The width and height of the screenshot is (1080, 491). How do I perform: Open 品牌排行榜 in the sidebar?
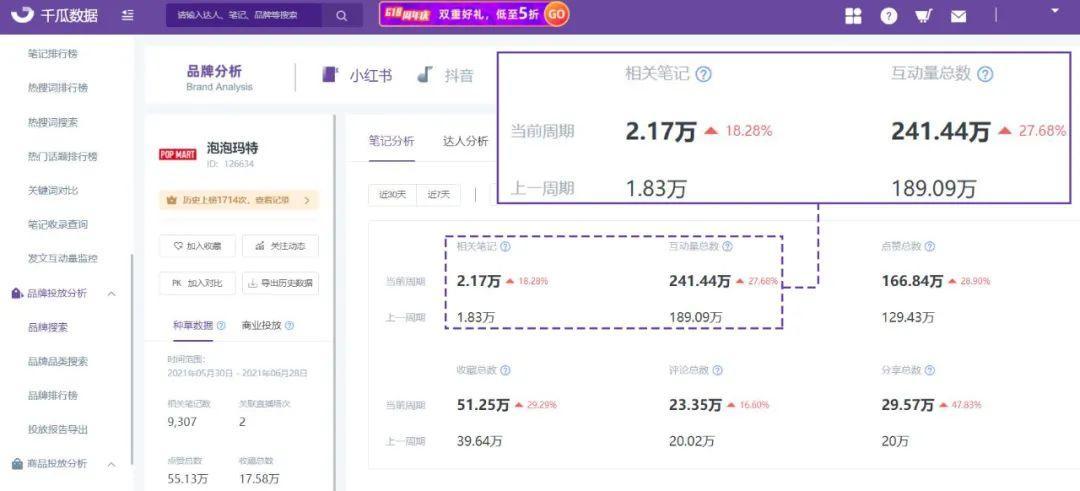tap(53, 395)
